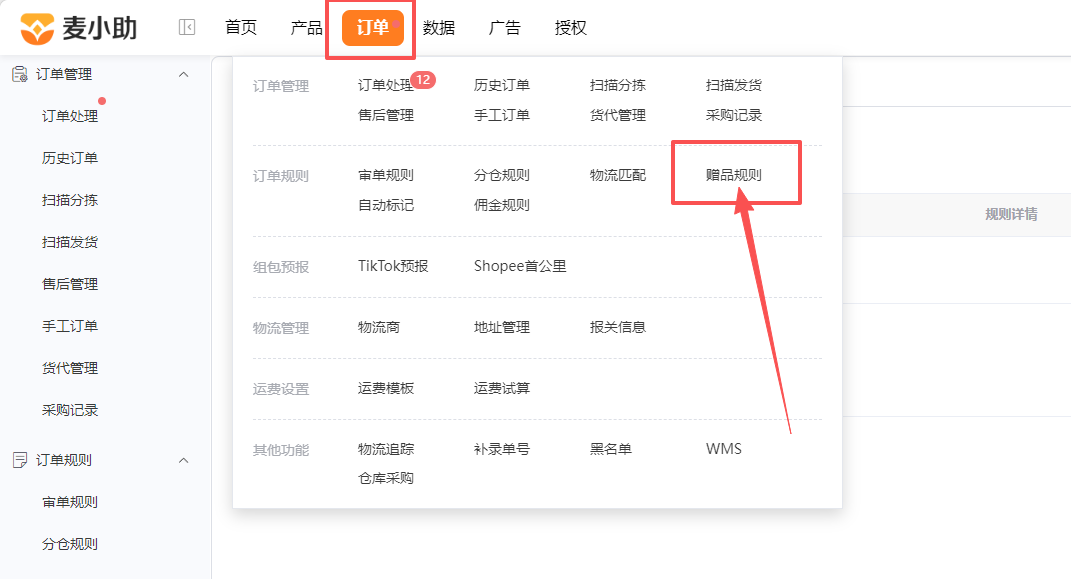Screen dimensions: 1071x579
Task: Open the 物流匹配 rule page
Action: click(618, 175)
